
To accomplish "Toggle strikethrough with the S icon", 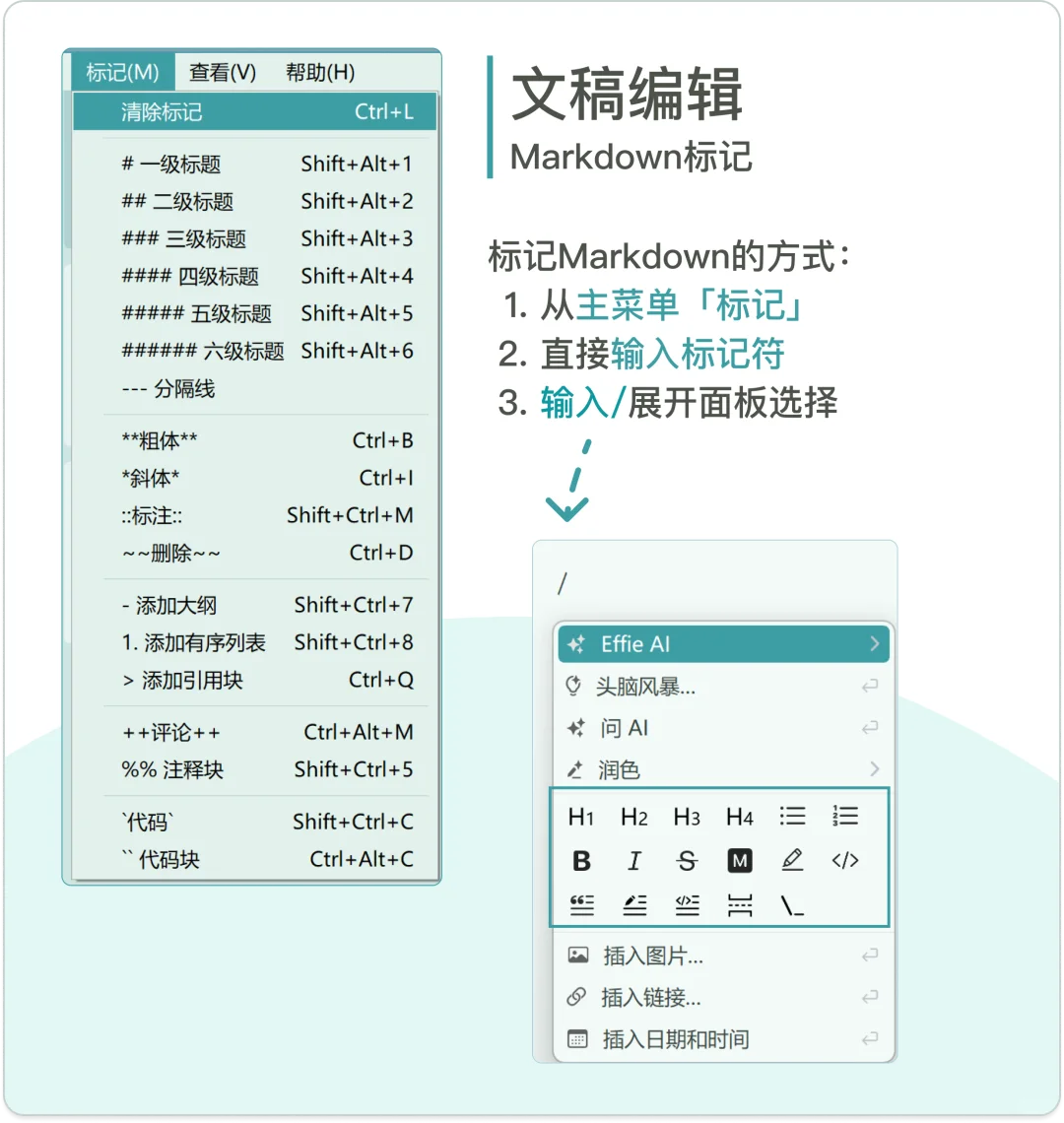I will [687, 860].
